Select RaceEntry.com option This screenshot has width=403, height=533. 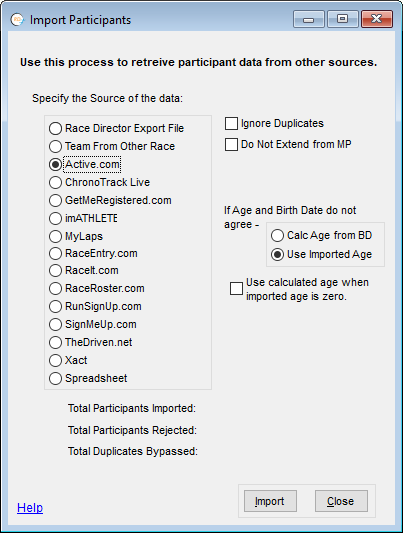click(x=93, y=253)
